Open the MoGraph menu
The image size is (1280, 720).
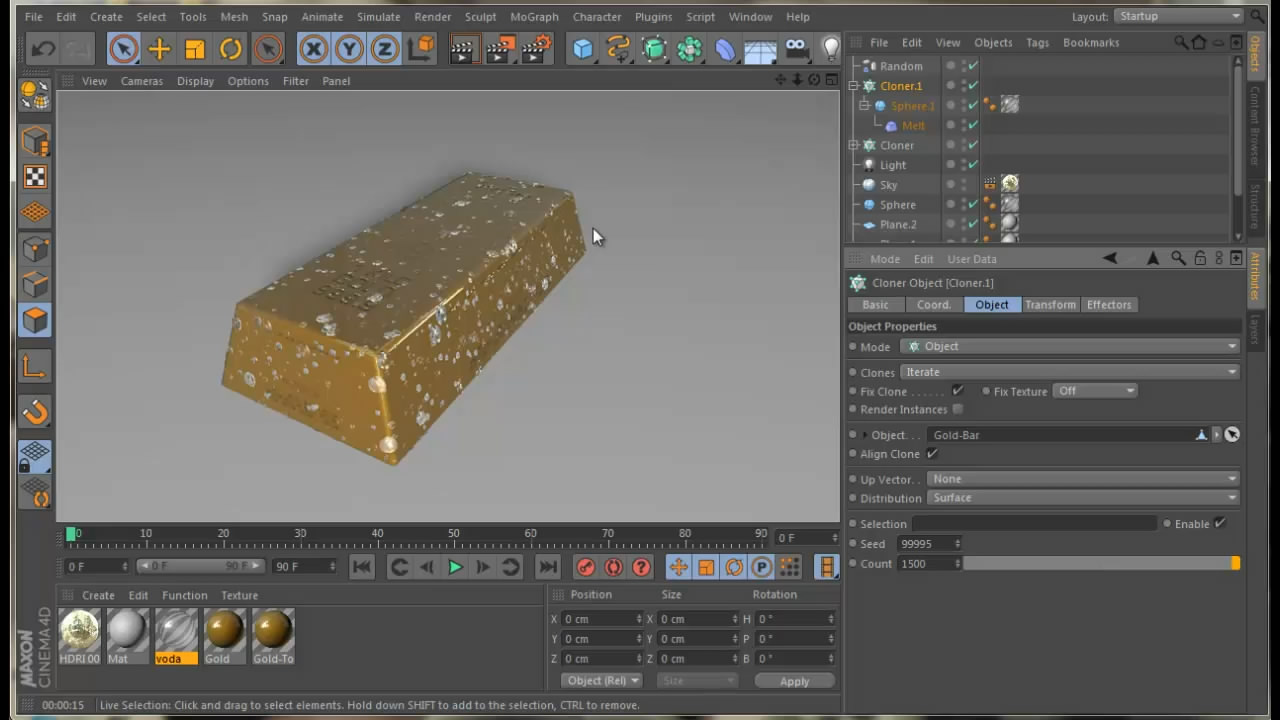pos(534,17)
